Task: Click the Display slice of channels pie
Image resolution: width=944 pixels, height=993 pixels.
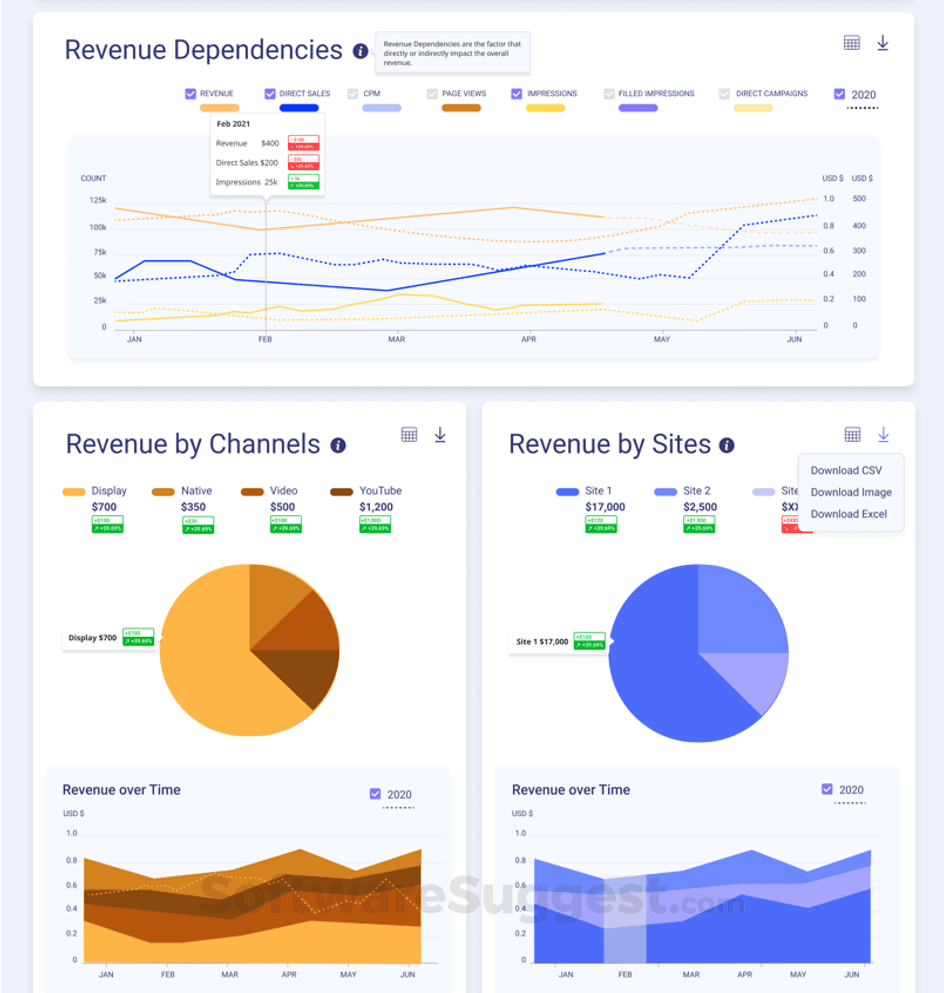Action: click(209, 671)
